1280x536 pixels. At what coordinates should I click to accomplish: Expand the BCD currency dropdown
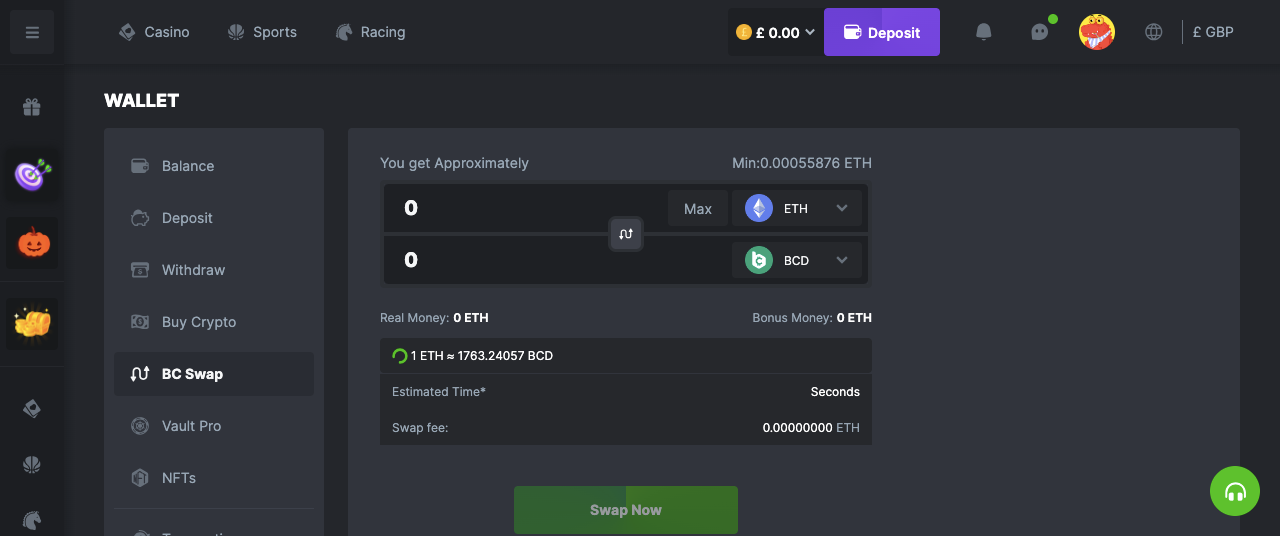pyautogui.click(x=797, y=260)
